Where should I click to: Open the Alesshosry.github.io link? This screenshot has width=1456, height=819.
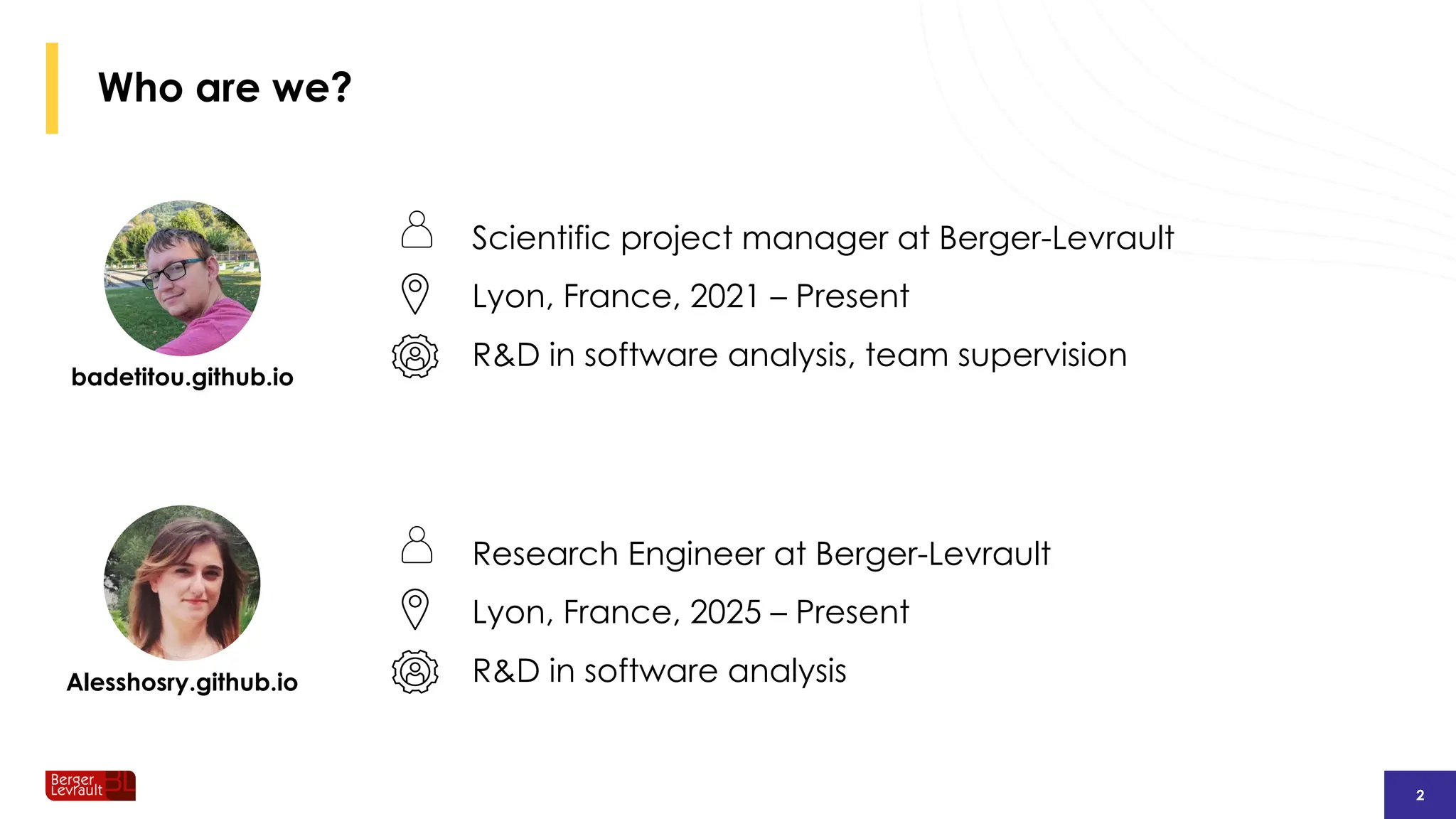pos(183,682)
